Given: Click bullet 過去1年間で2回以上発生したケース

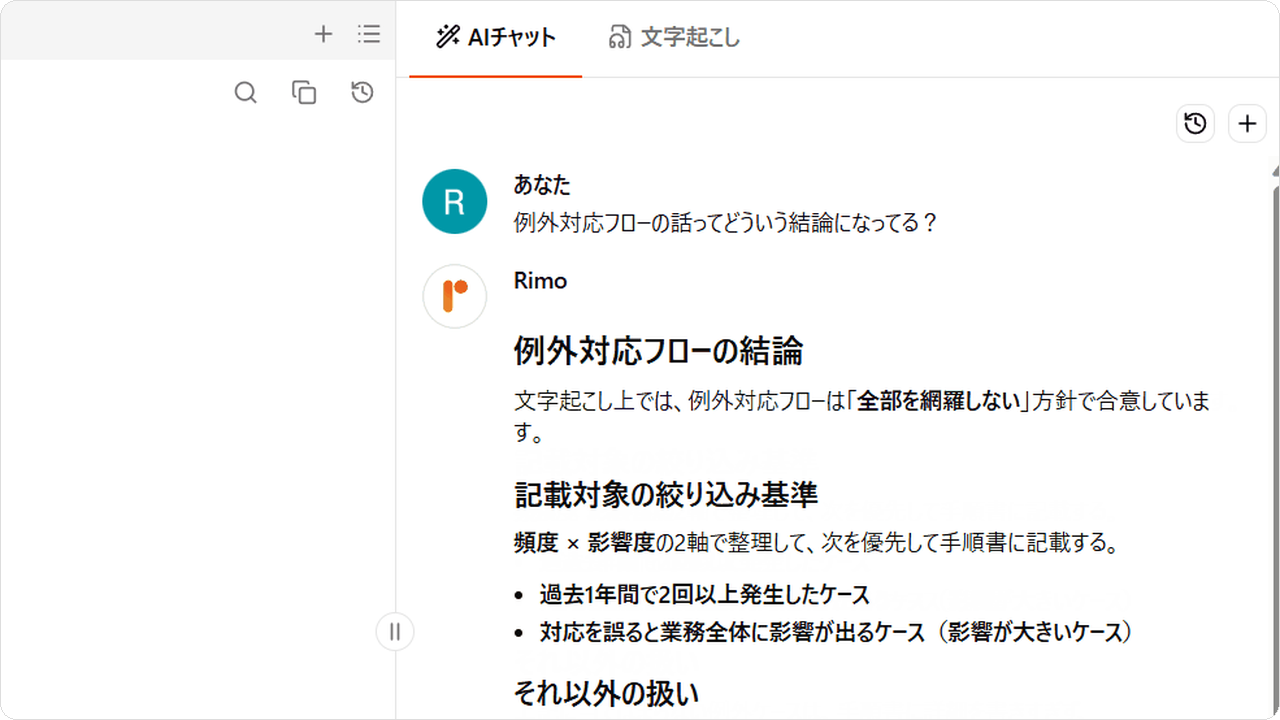Looking at the screenshot, I should 704,595.
